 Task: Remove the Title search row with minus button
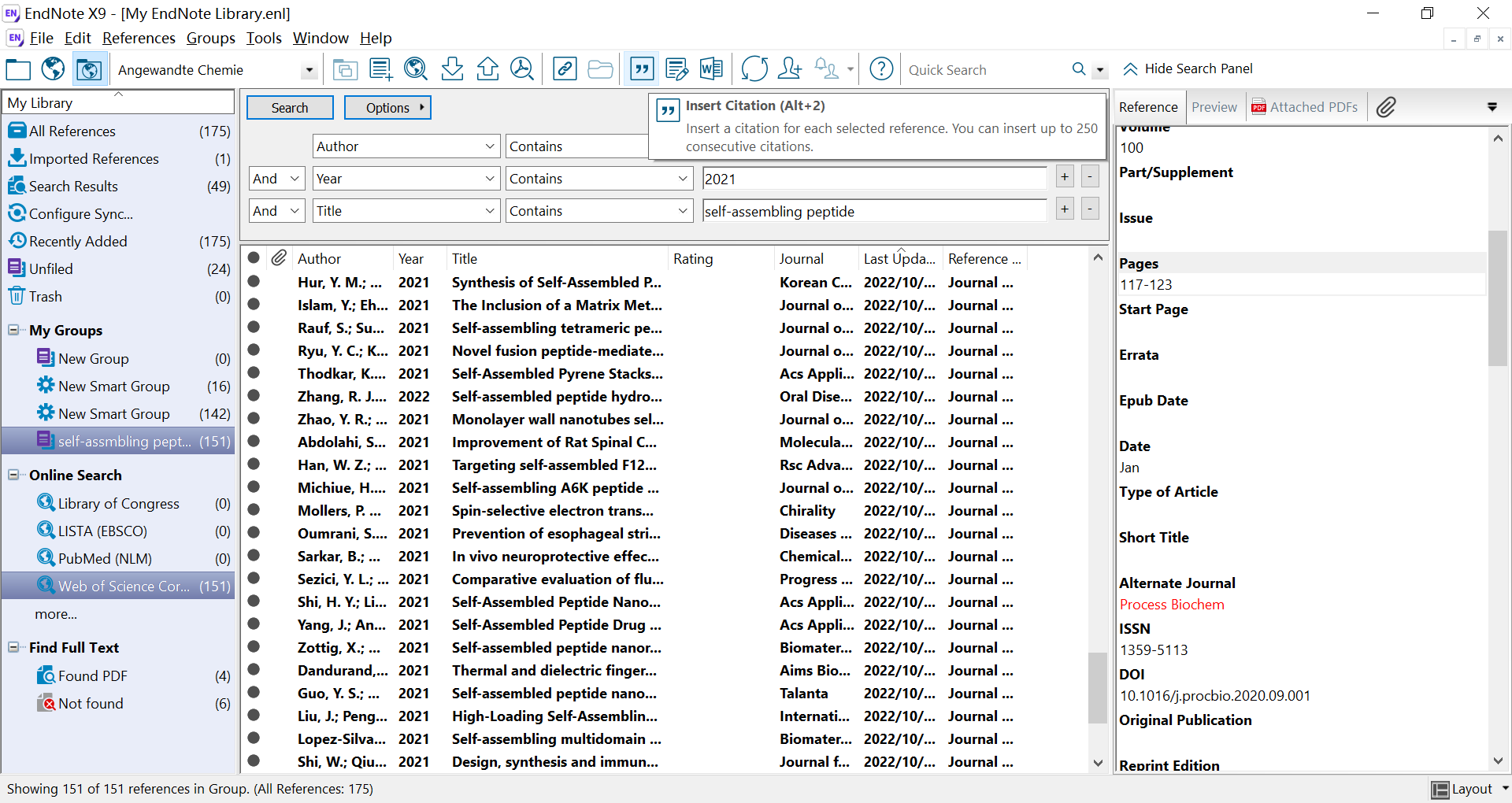point(1090,209)
